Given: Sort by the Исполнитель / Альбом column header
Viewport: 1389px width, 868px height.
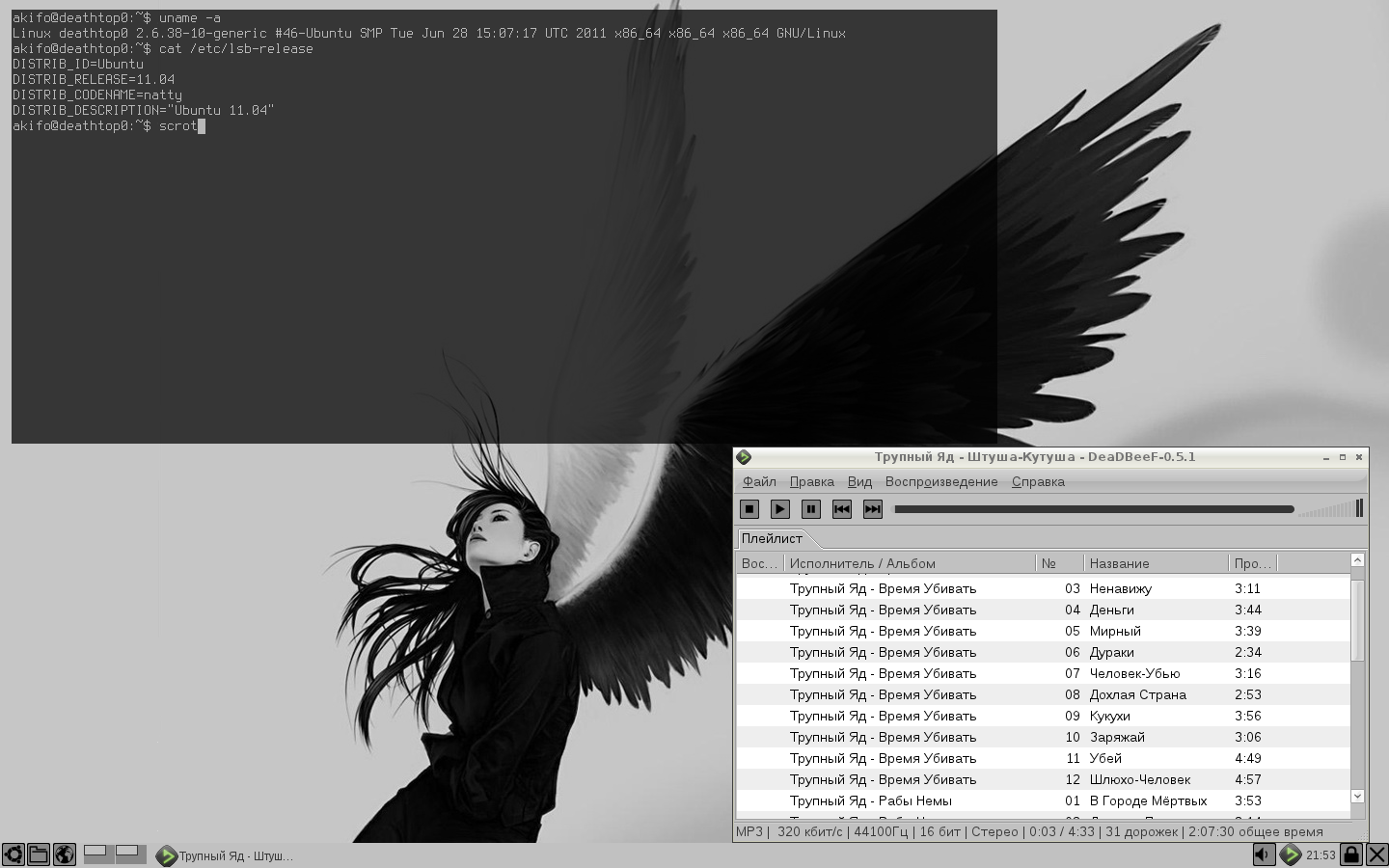Looking at the screenshot, I should point(910,563).
